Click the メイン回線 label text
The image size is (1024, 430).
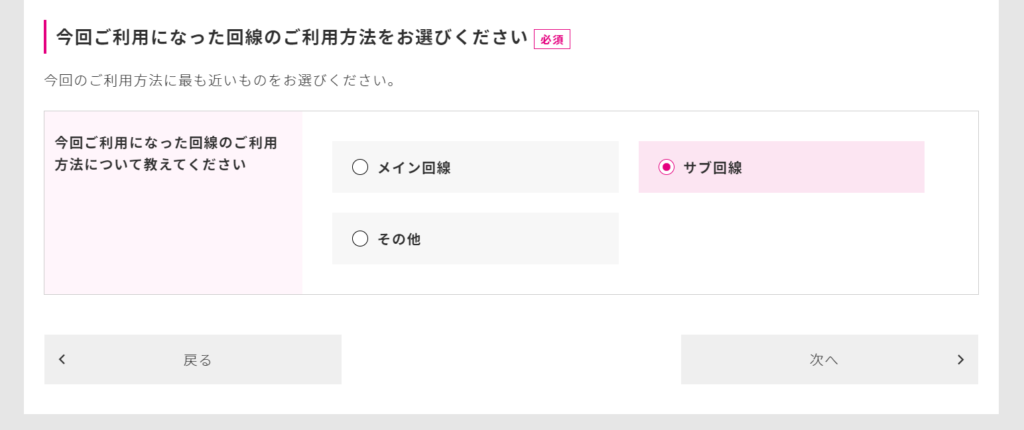[414, 168]
